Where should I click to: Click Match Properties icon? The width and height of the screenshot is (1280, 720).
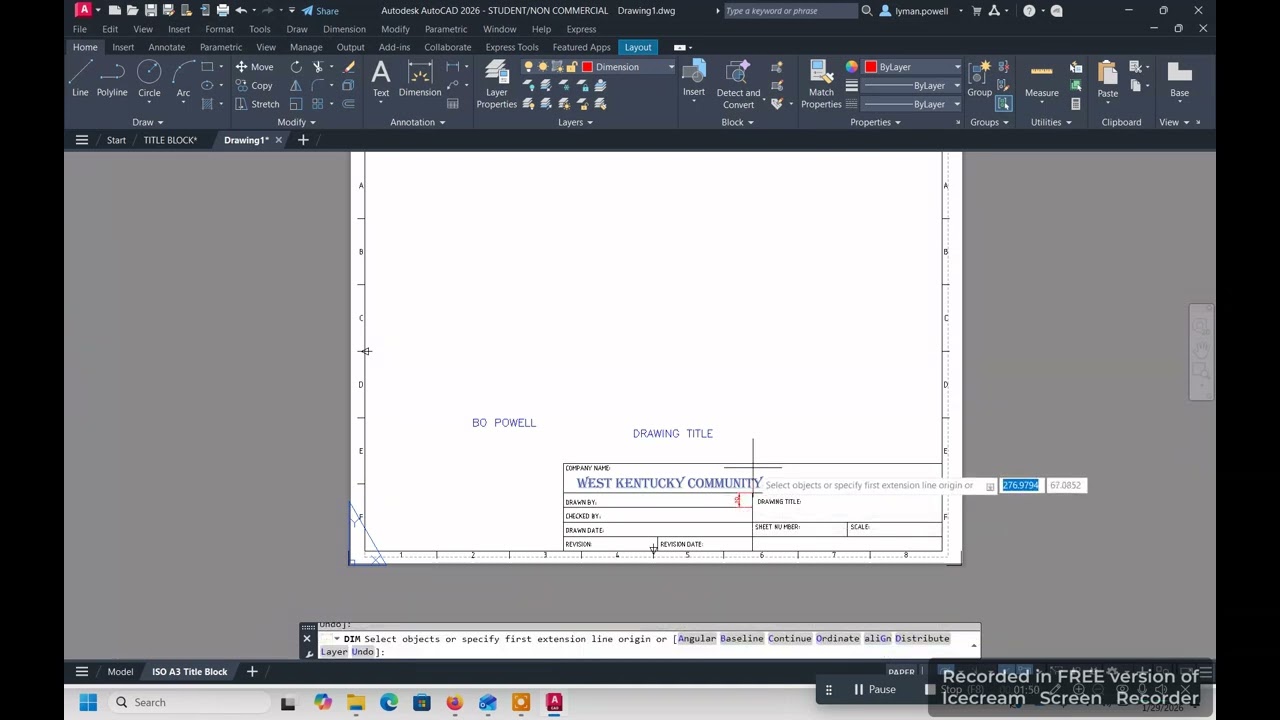click(821, 84)
